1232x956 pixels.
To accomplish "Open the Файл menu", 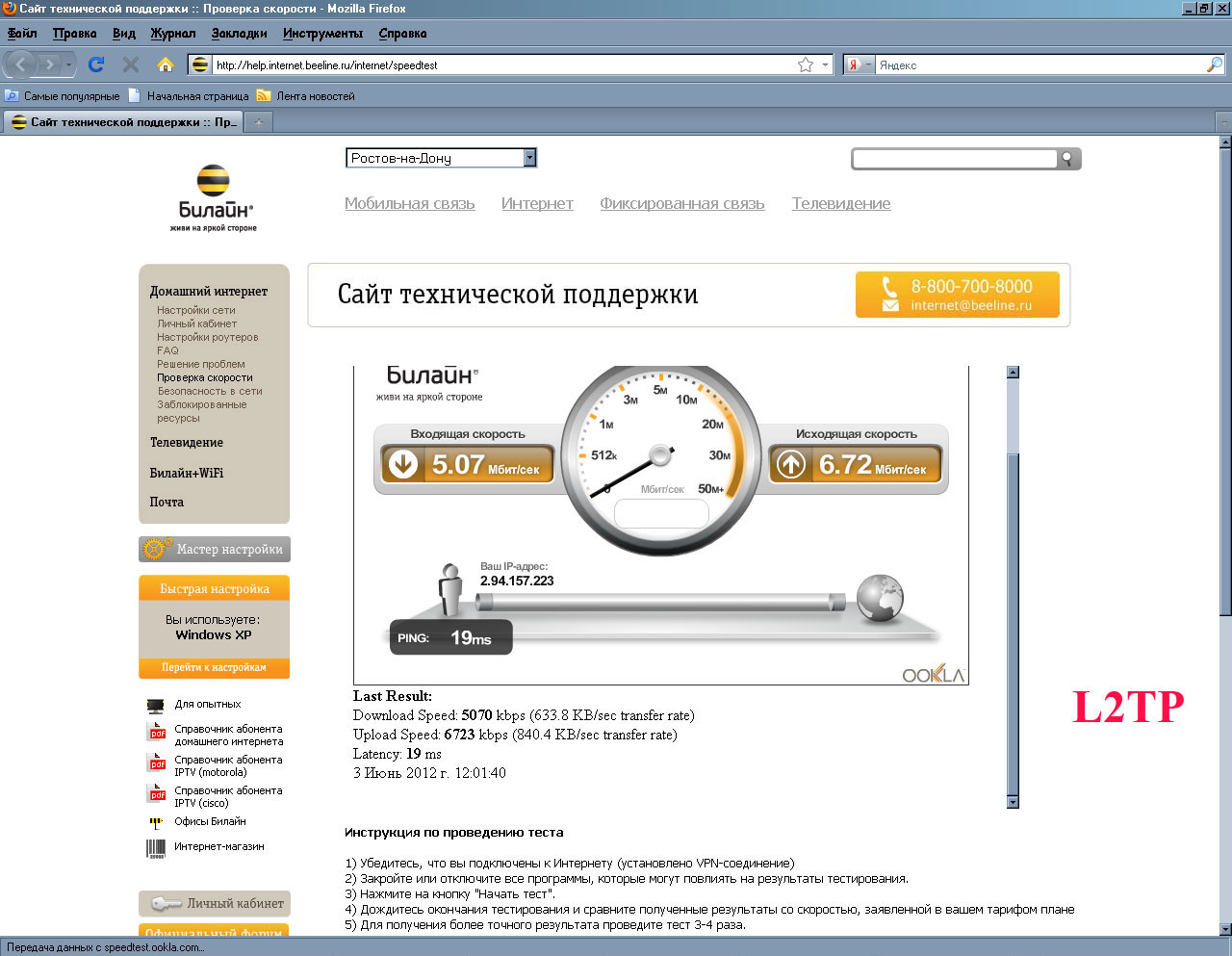I will tap(22, 33).
